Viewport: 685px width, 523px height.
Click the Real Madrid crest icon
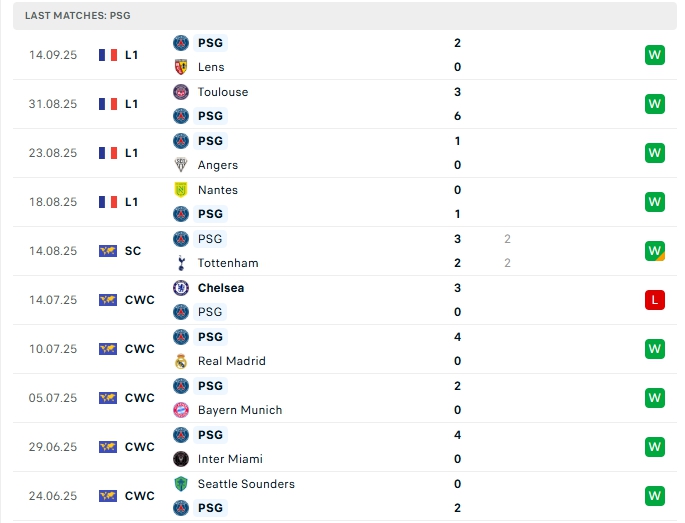[x=181, y=361]
